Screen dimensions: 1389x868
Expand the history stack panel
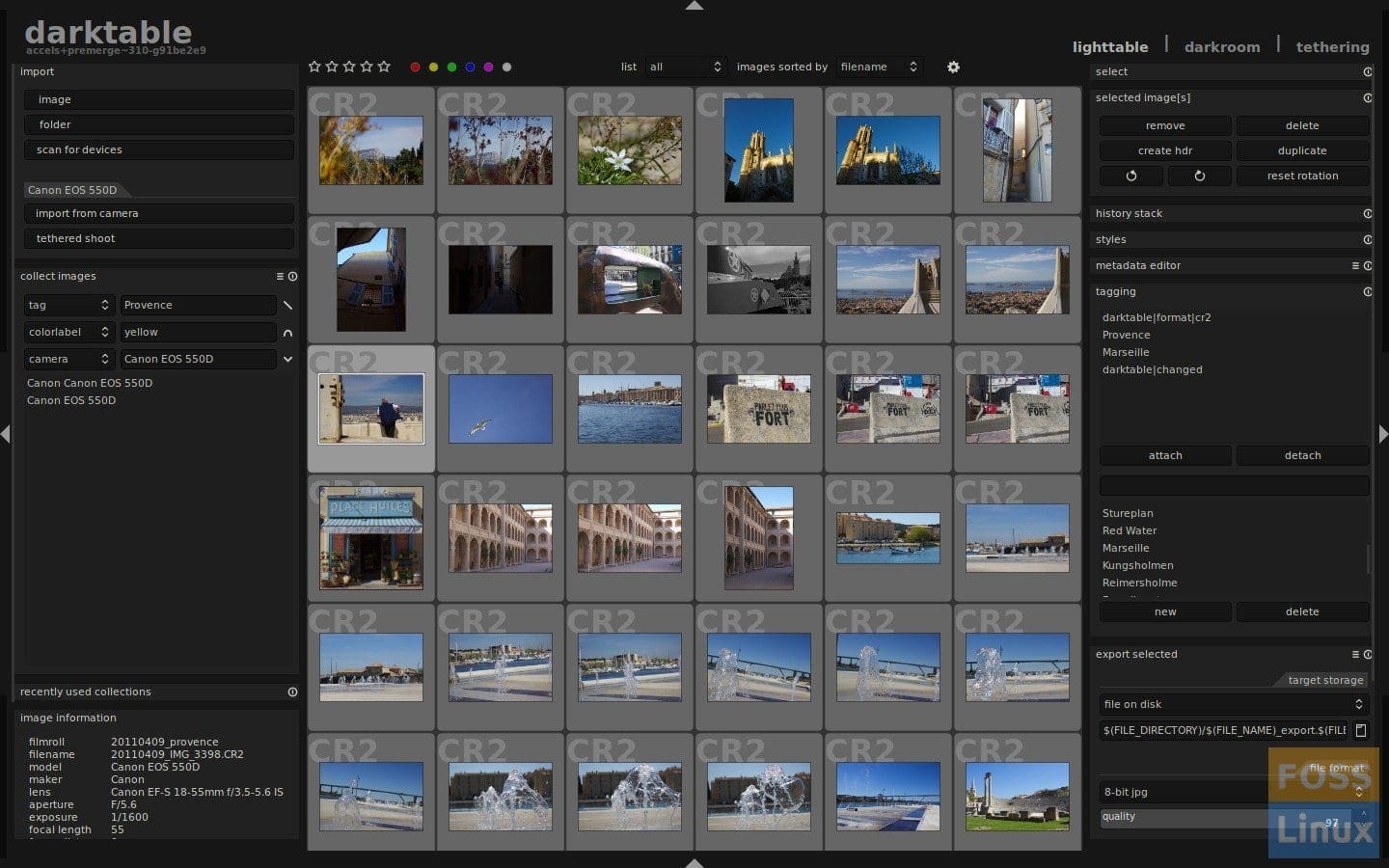tap(1129, 213)
